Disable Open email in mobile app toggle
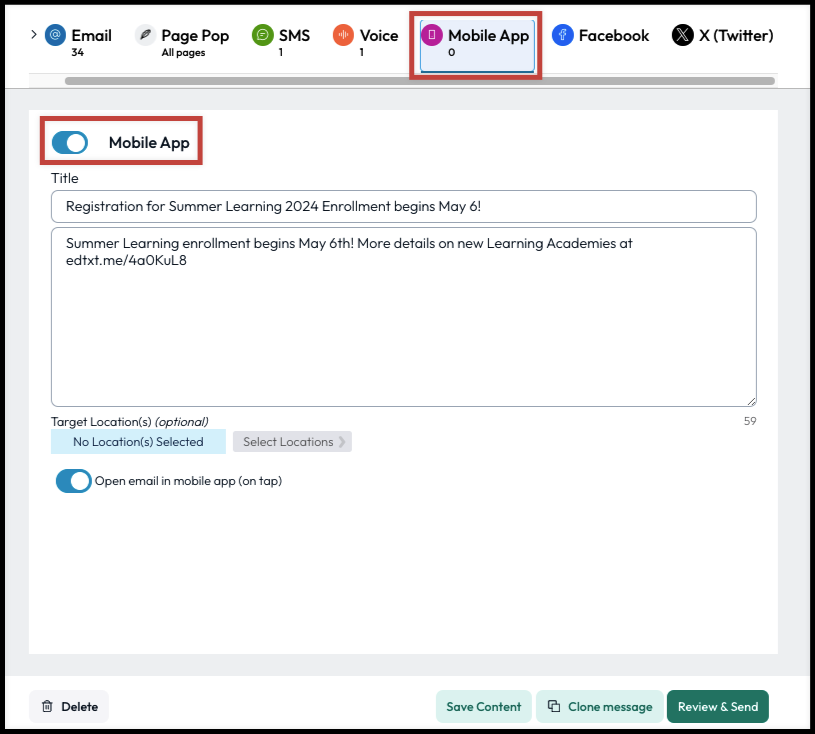This screenshot has height=734, width=815. [73, 481]
